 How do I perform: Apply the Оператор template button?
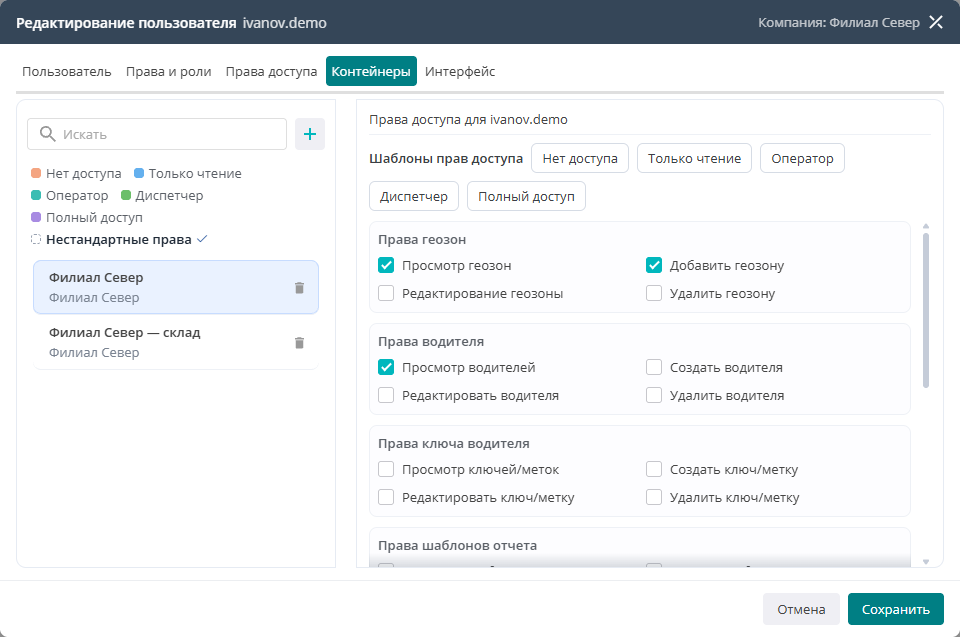pos(802,159)
